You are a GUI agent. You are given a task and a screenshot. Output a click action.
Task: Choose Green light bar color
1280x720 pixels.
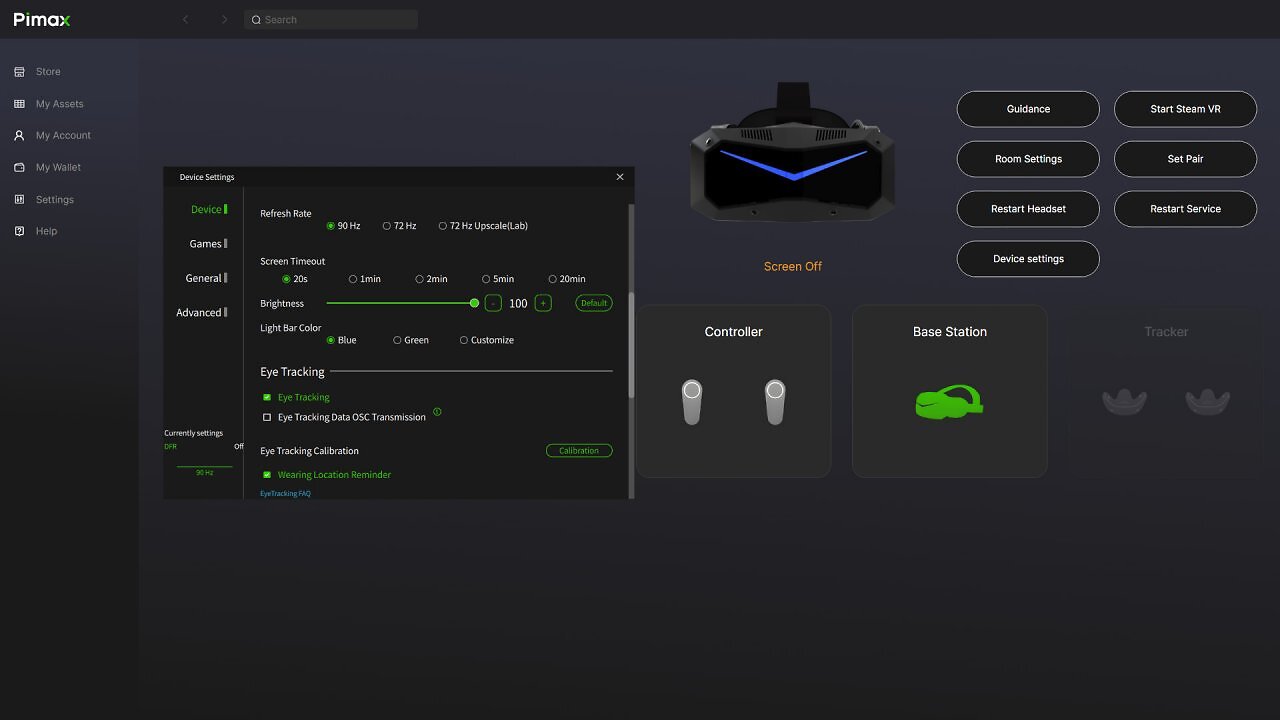click(x=411, y=340)
